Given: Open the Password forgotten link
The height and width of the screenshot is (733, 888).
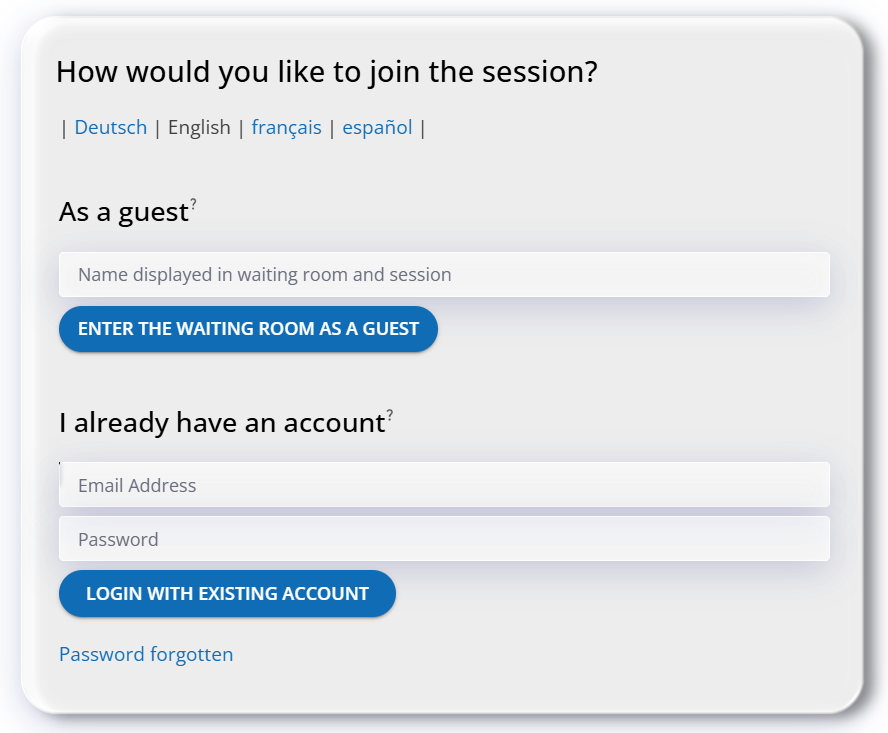Looking at the screenshot, I should 146,655.
